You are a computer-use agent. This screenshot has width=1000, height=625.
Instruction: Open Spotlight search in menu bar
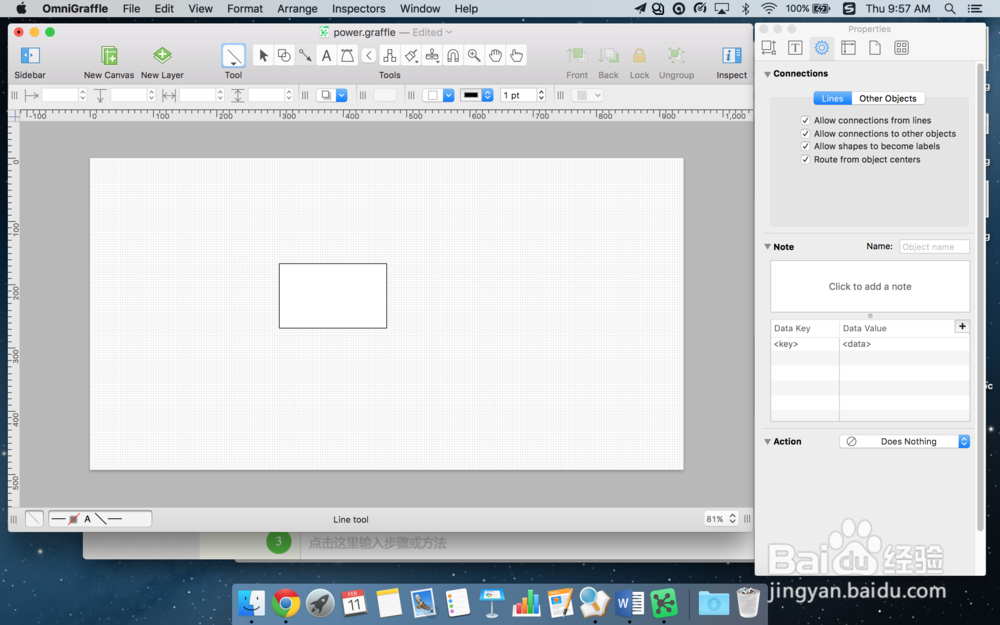tap(950, 8)
